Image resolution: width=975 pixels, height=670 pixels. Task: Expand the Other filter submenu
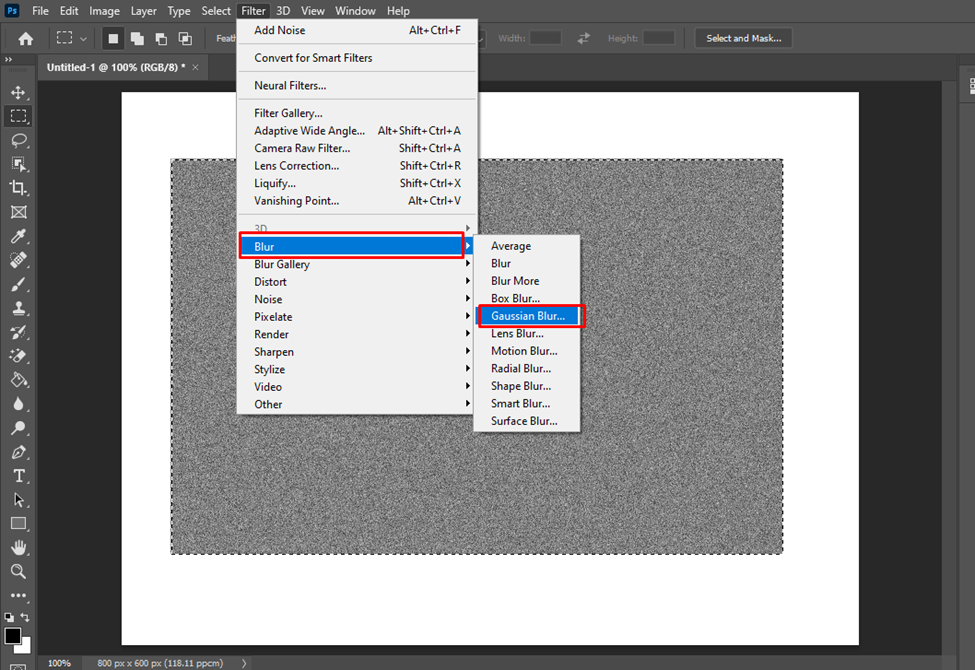pos(354,404)
